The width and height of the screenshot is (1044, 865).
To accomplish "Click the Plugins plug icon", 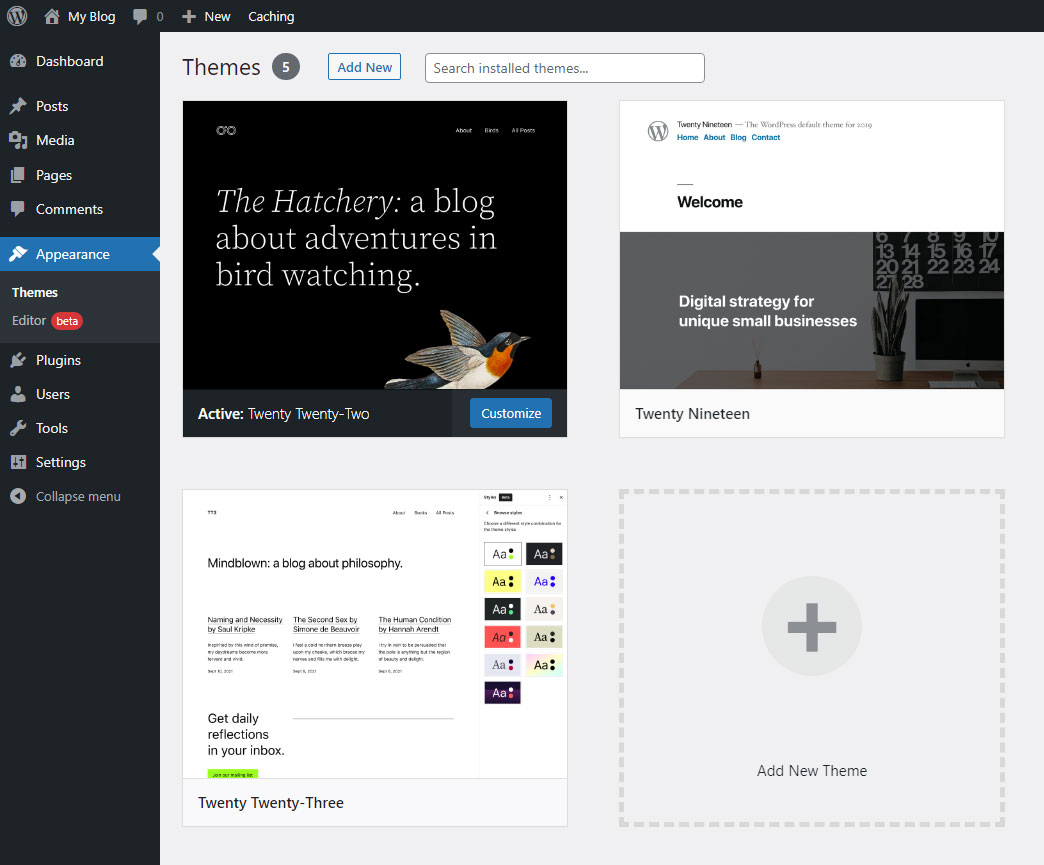I will pos(18,360).
